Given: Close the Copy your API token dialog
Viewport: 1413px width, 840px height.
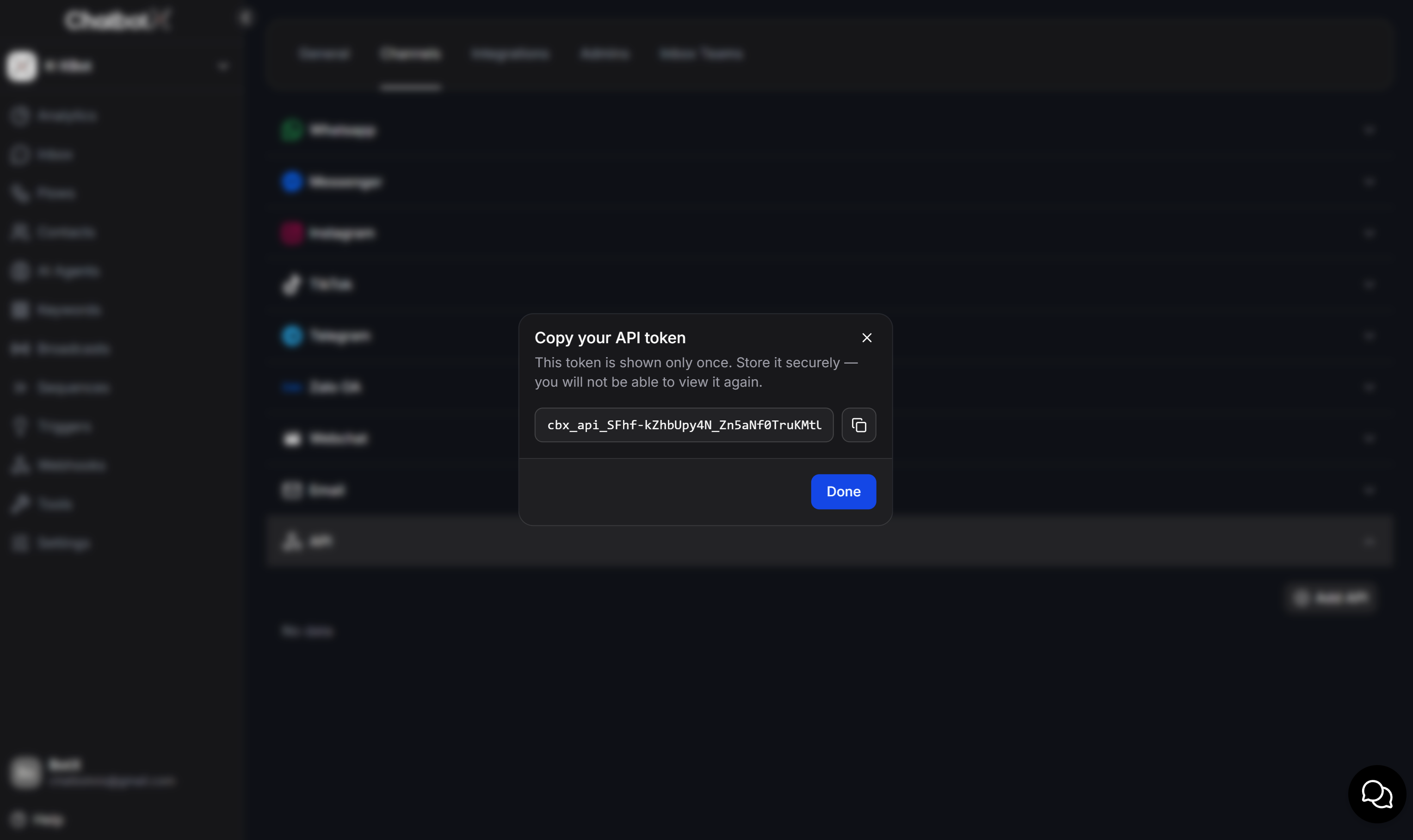Looking at the screenshot, I should [x=866, y=338].
